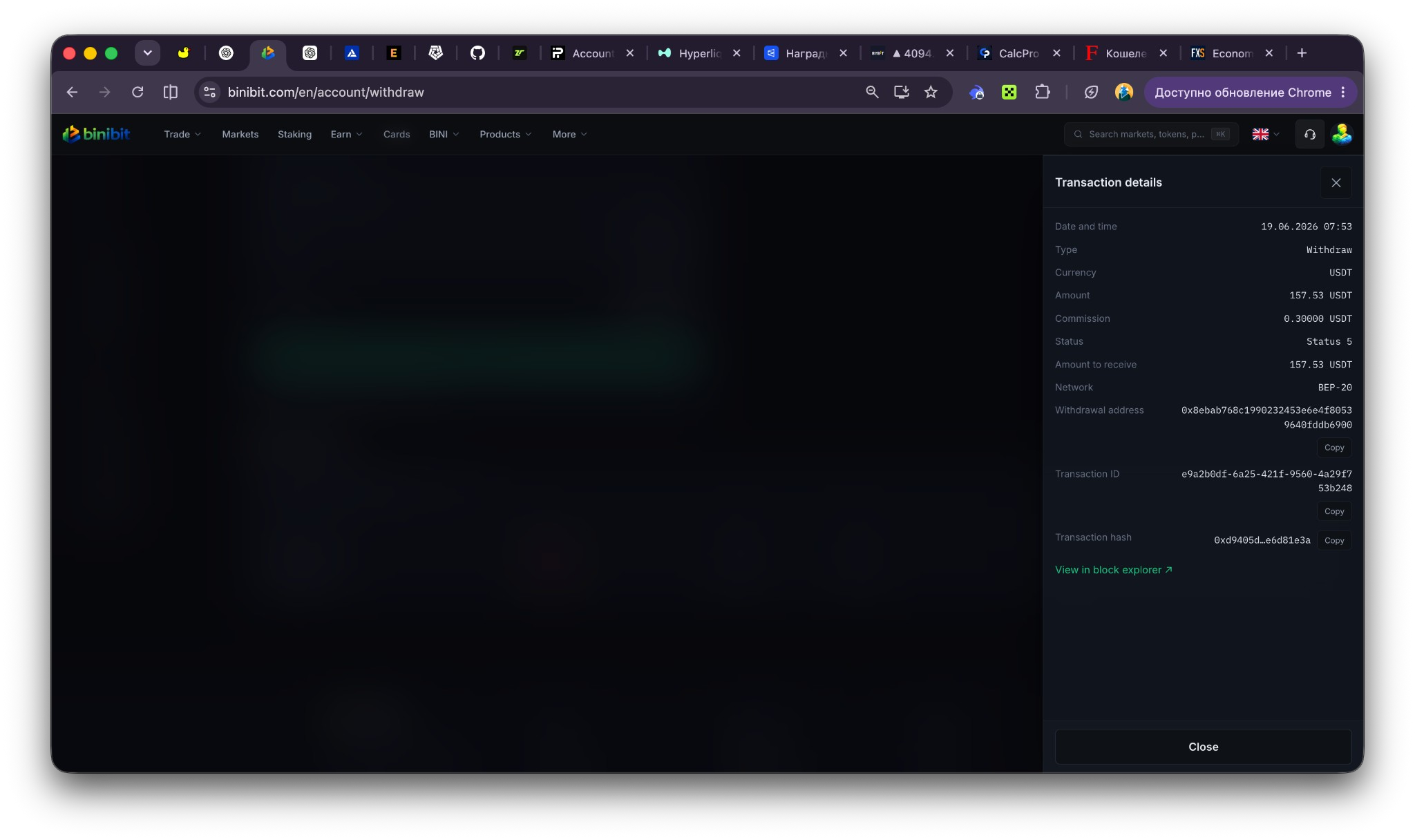Expand the Products menu
This screenshot has height=840, width=1415.
pos(505,134)
